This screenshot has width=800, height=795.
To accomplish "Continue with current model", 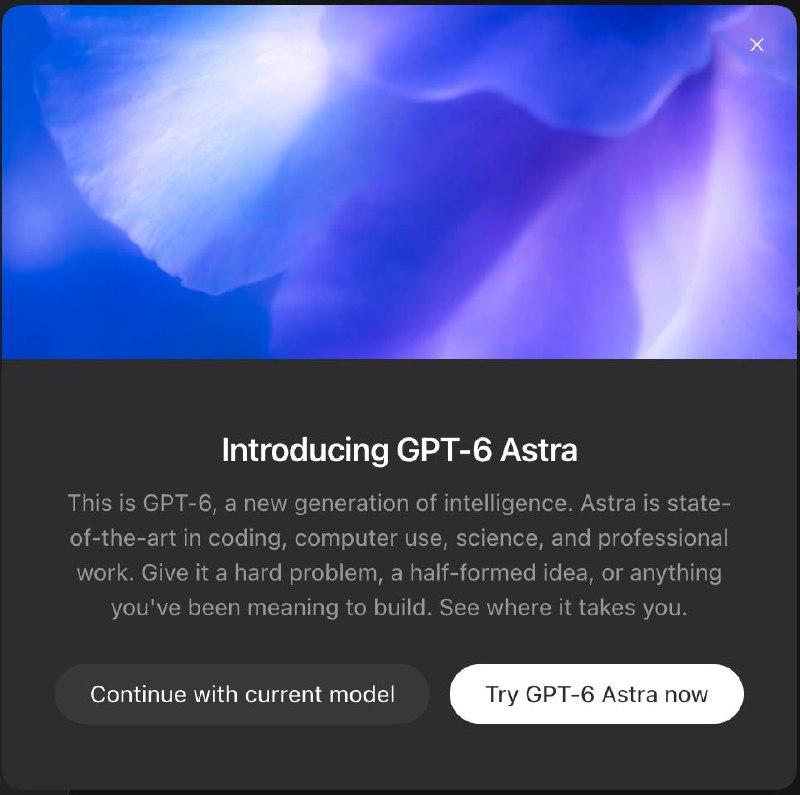I will point(242,694).
